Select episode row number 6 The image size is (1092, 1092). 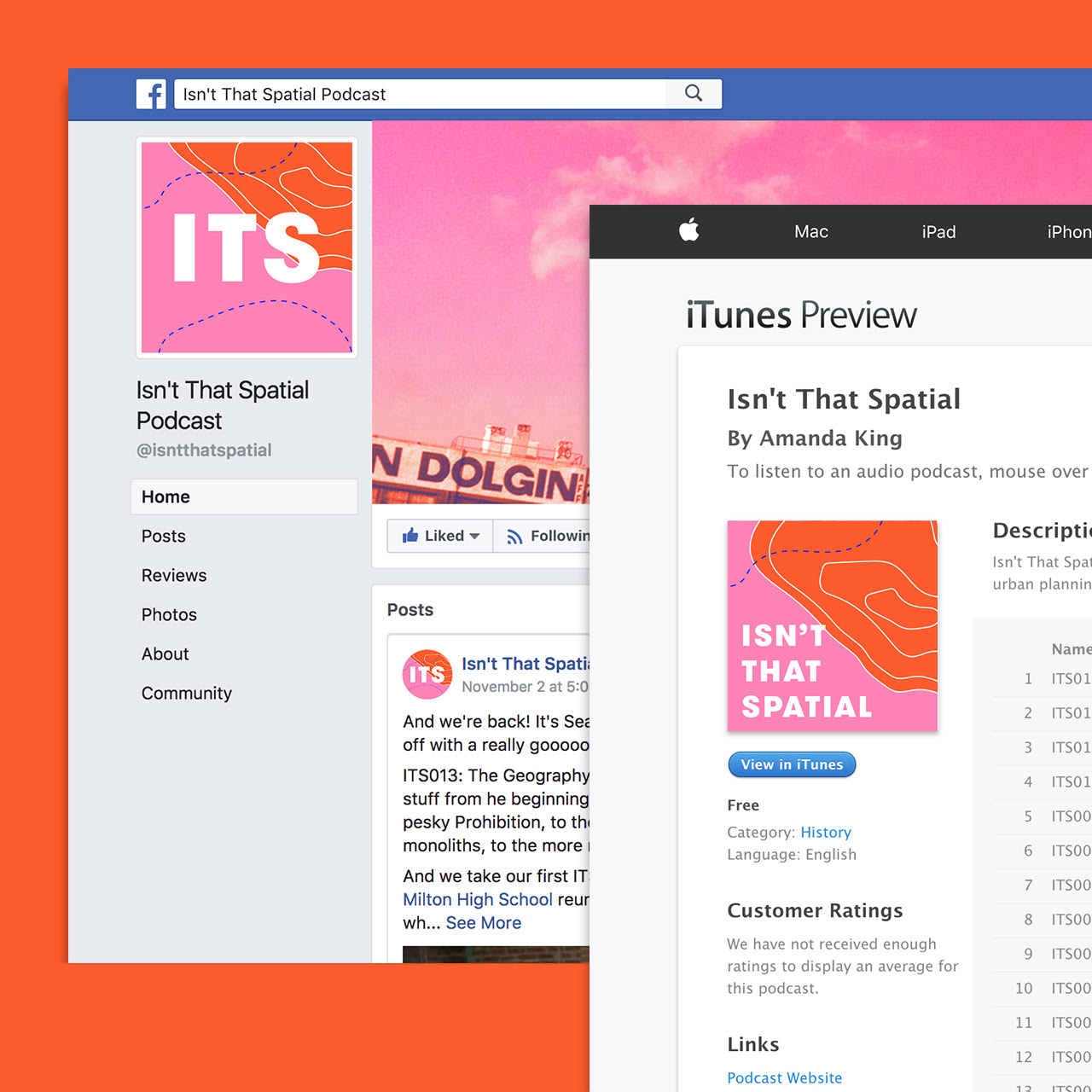tap(1042, 851)
